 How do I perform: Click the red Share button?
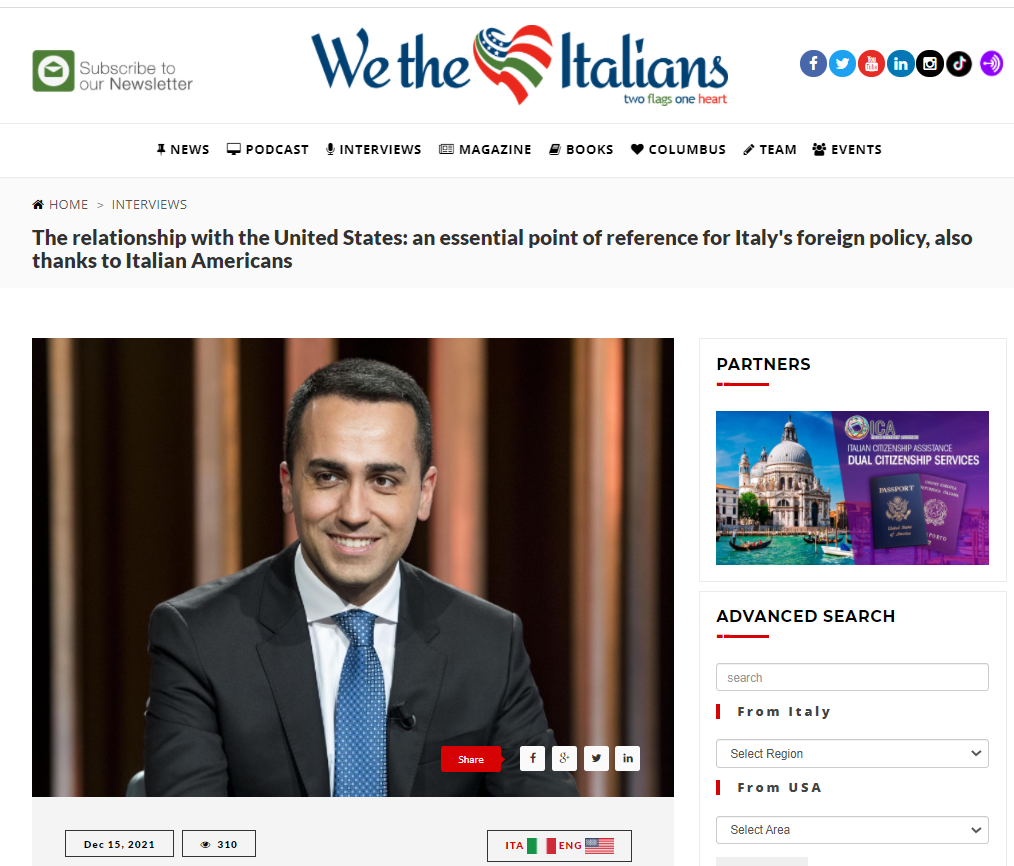pos(471,759)
